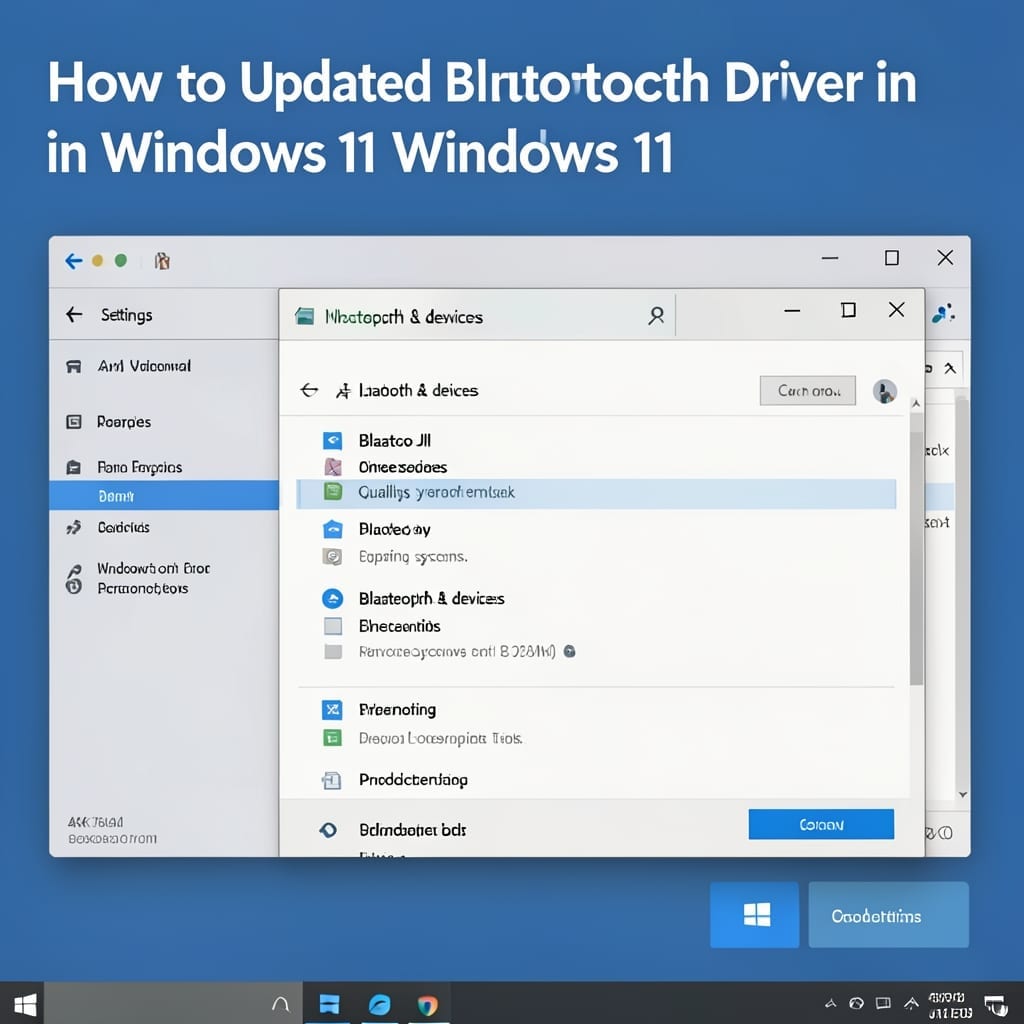Open the 'Prreenoting' entry
The image size is (1024, 1024).
[397, 710]
